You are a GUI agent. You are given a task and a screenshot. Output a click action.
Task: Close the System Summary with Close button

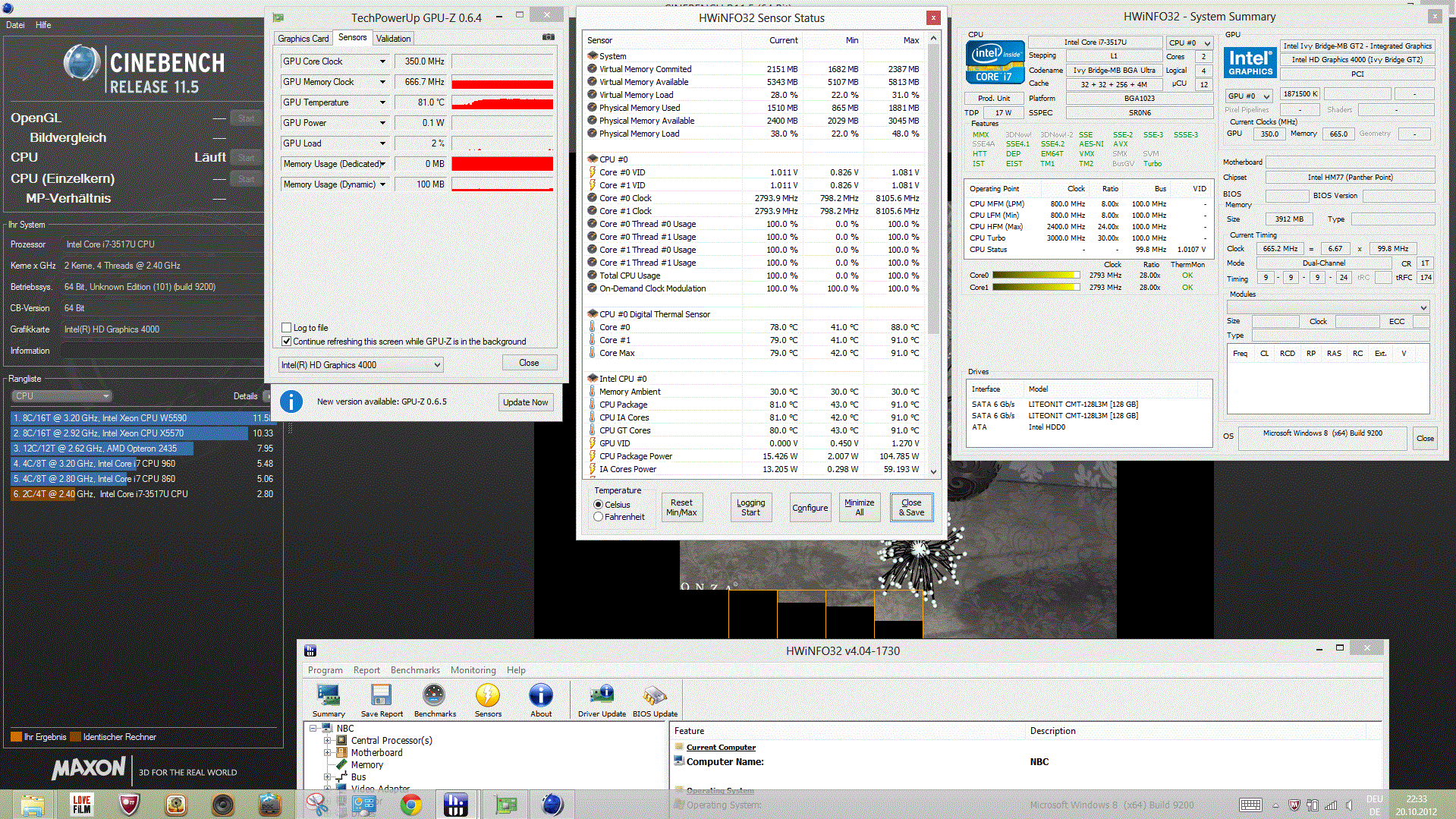click(x=1425, y=439)
